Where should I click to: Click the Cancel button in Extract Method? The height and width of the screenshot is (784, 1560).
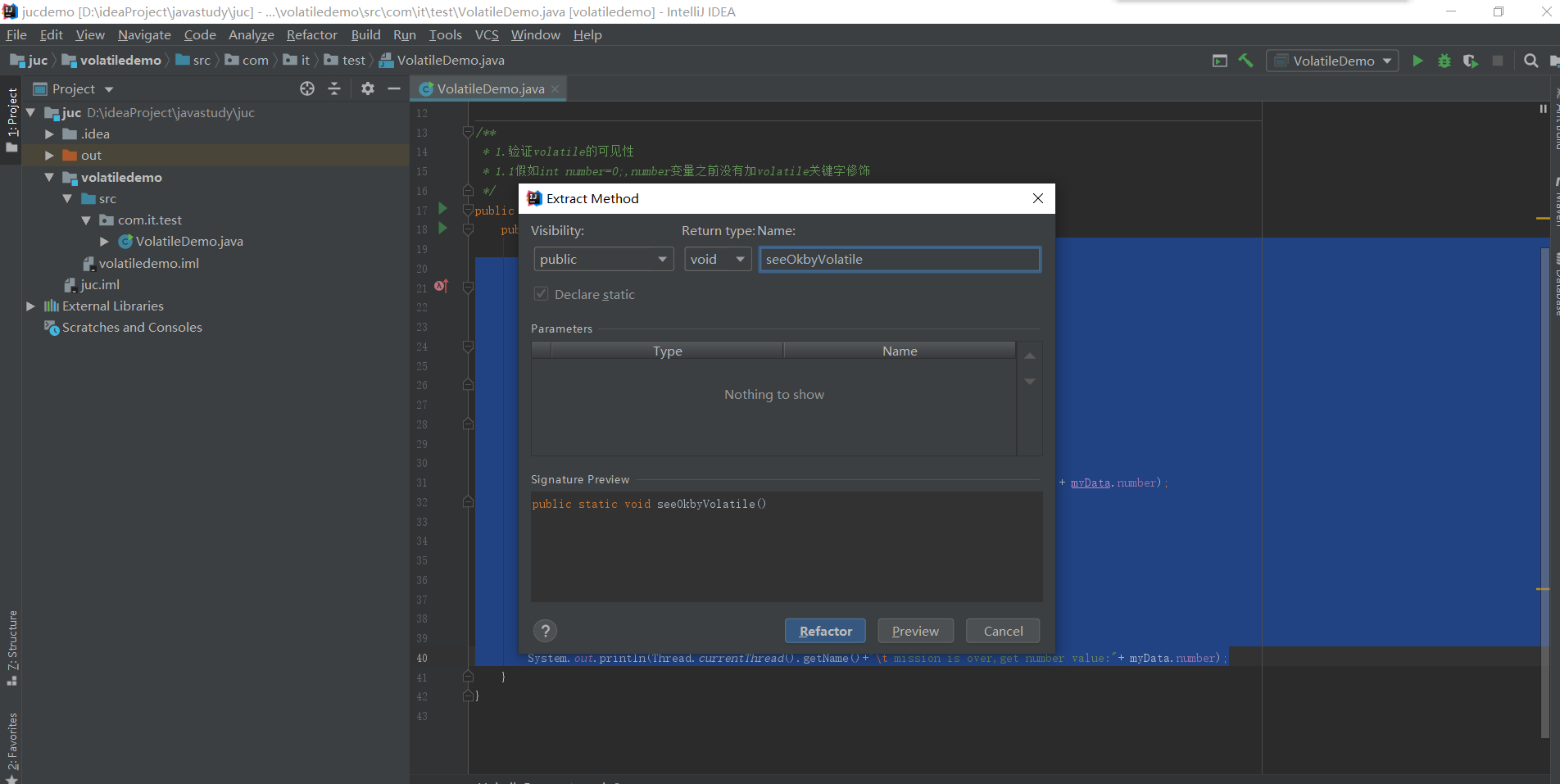point(1003,631)
